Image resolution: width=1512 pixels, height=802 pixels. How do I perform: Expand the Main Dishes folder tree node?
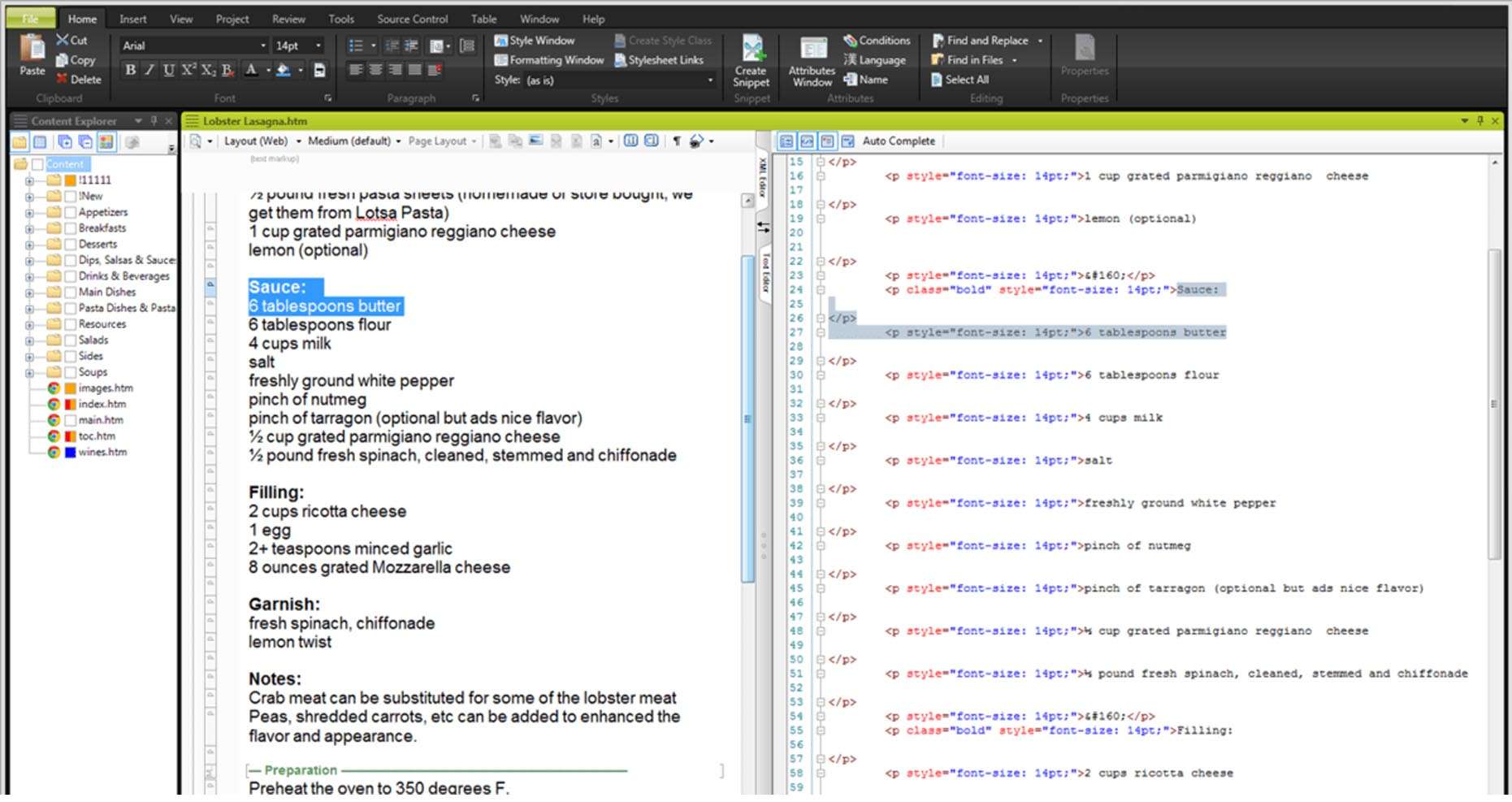click(x=29, y=293)
